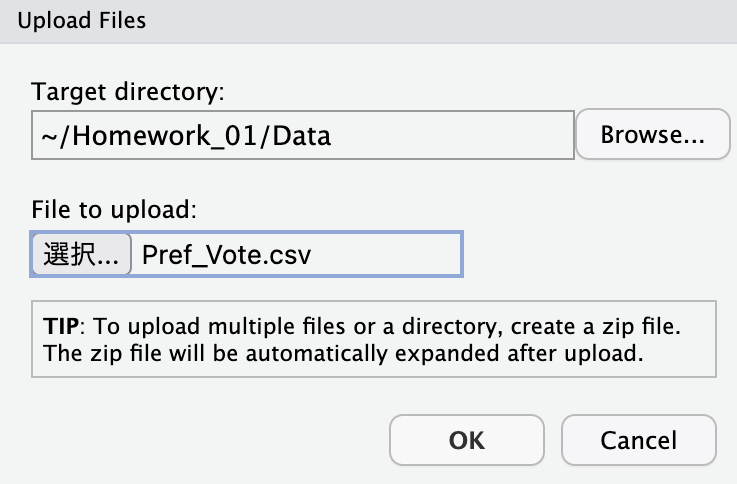
Task: Click the "Target directory:" label
Action: [x=128, y=92]
